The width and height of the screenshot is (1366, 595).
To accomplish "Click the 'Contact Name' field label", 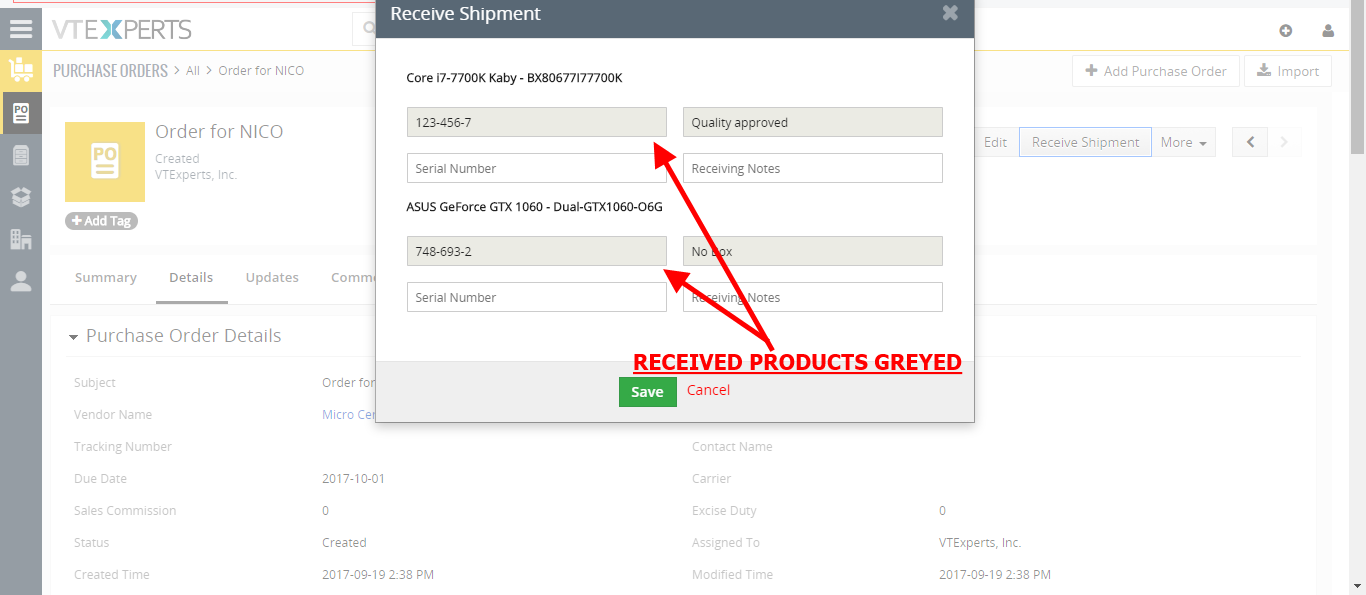I will point(732,446).
